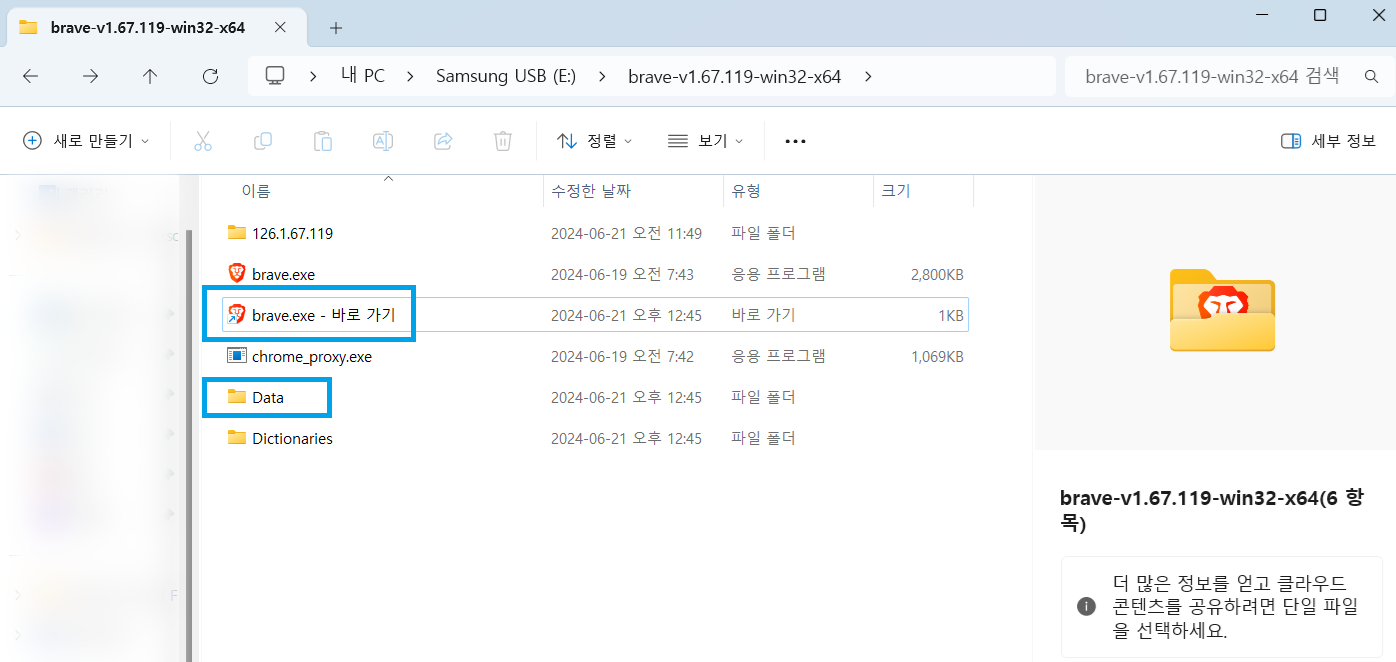Click the 126.1.67.119 folder icon

tap(236, 233)
